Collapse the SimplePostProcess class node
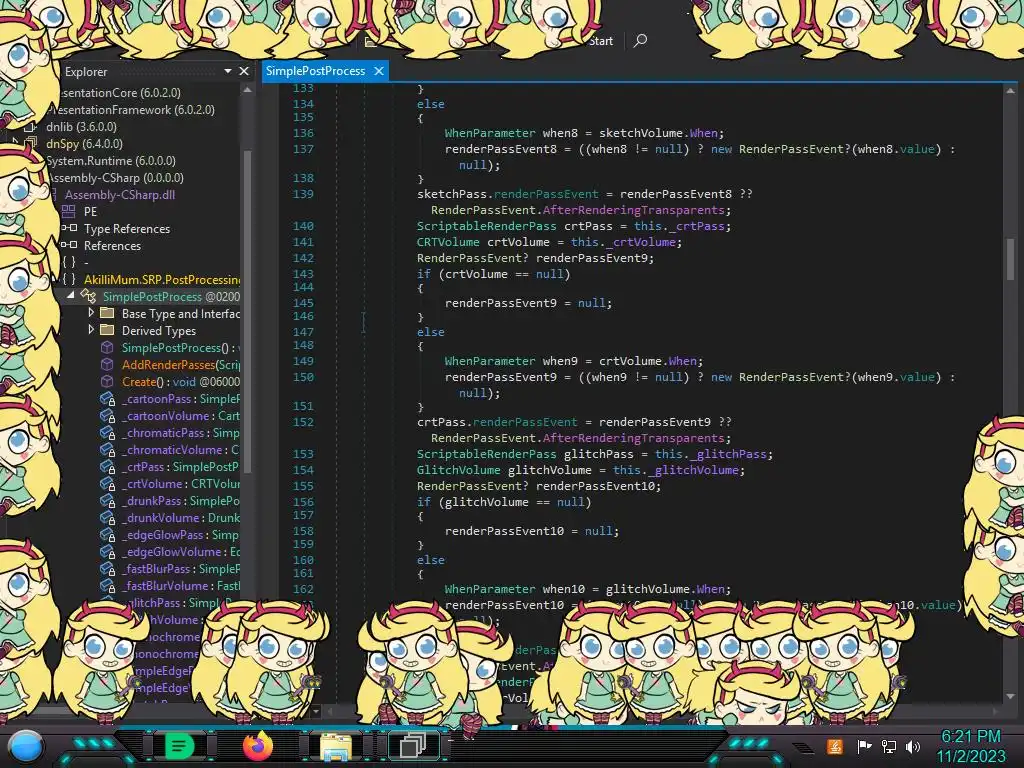The width and height of the screenshot is (1024, 768). pos(71,296)
